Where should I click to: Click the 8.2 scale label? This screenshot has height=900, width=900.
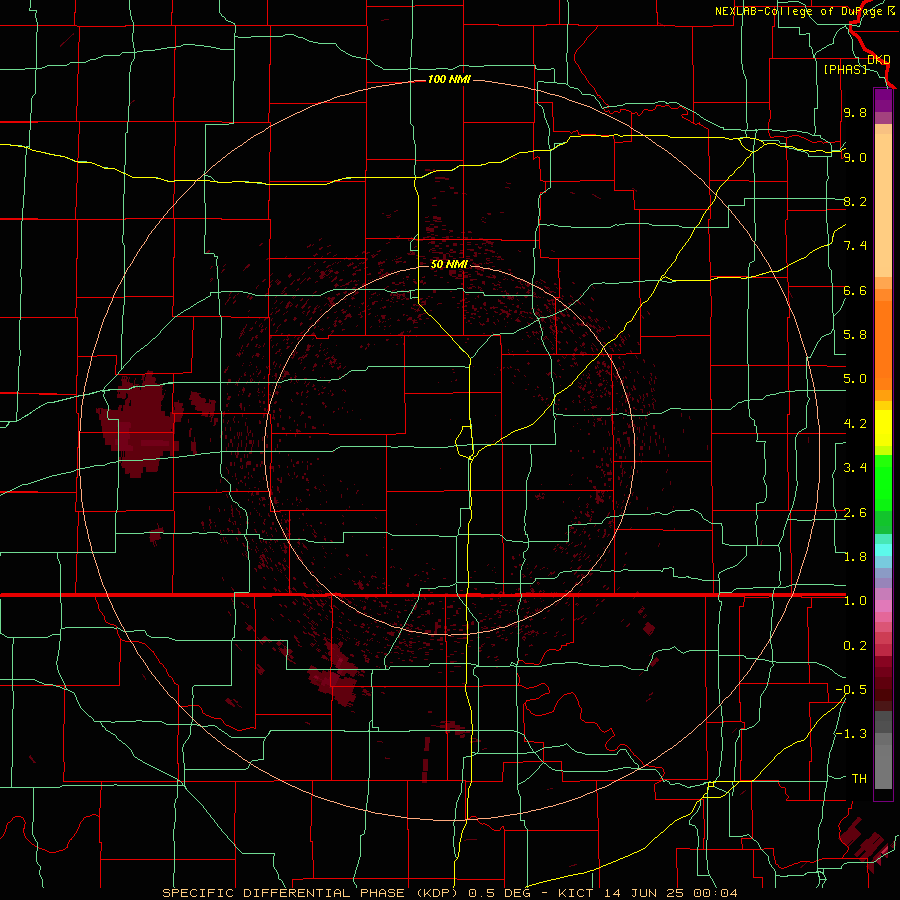pos(855,201)
